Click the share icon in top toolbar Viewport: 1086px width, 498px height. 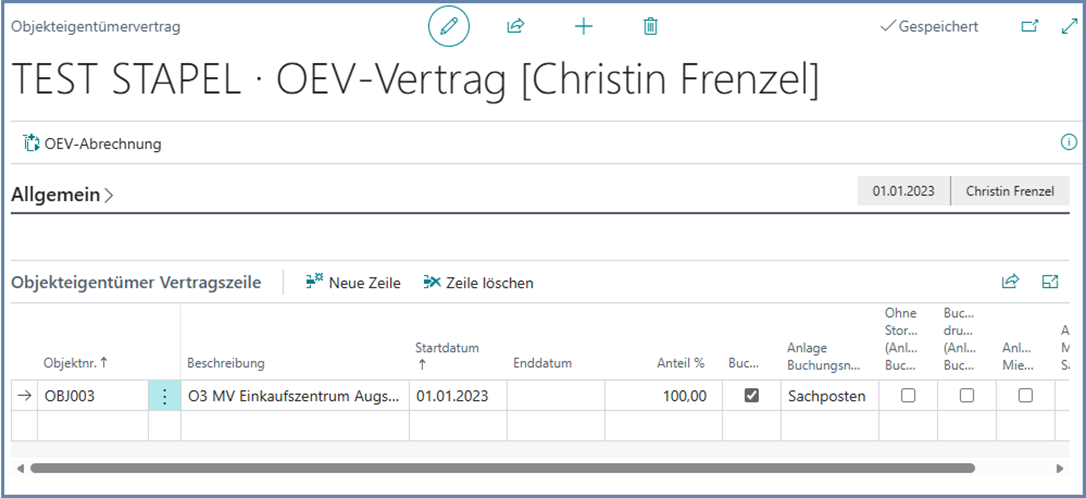pyautogui.click(x=516, y=27)
